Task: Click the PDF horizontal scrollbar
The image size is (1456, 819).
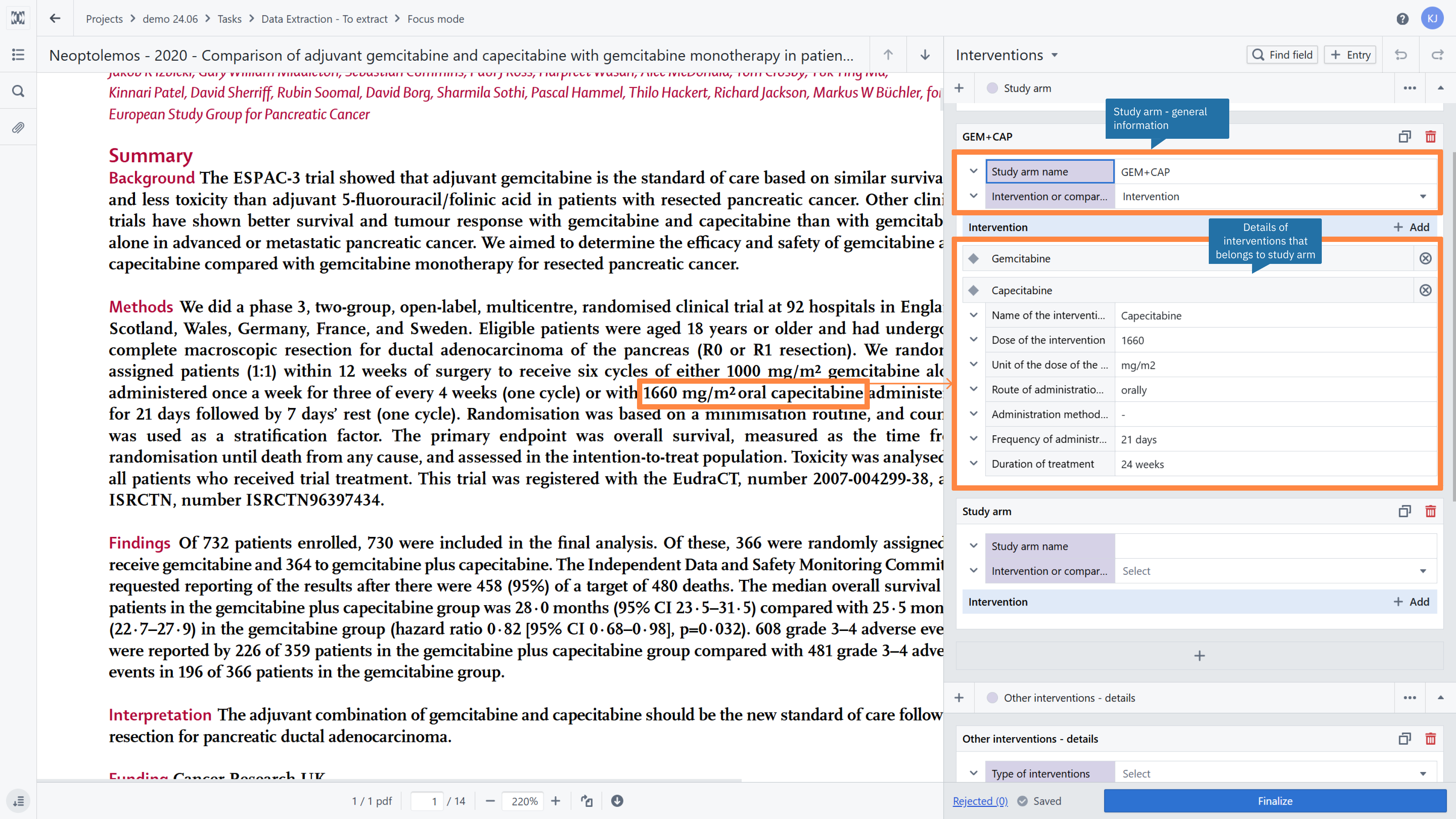Action: pyautogui.click(x=389, y=781)
